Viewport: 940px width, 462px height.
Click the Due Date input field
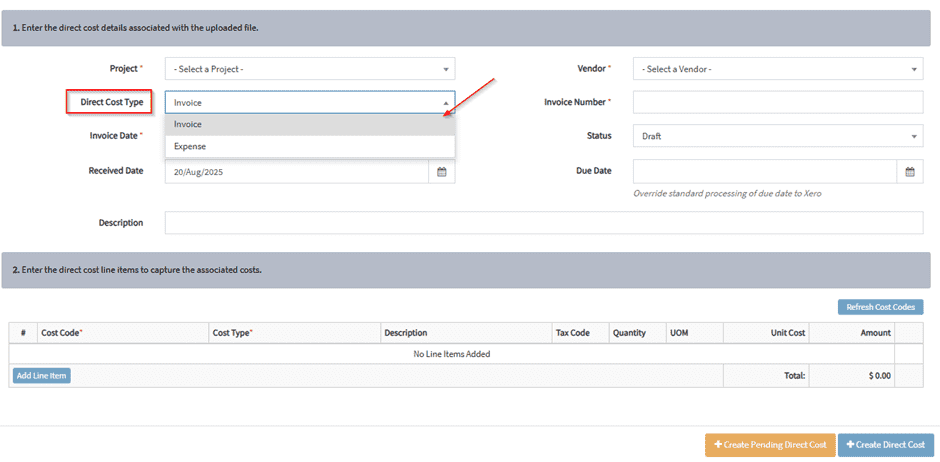pos(765,172)
